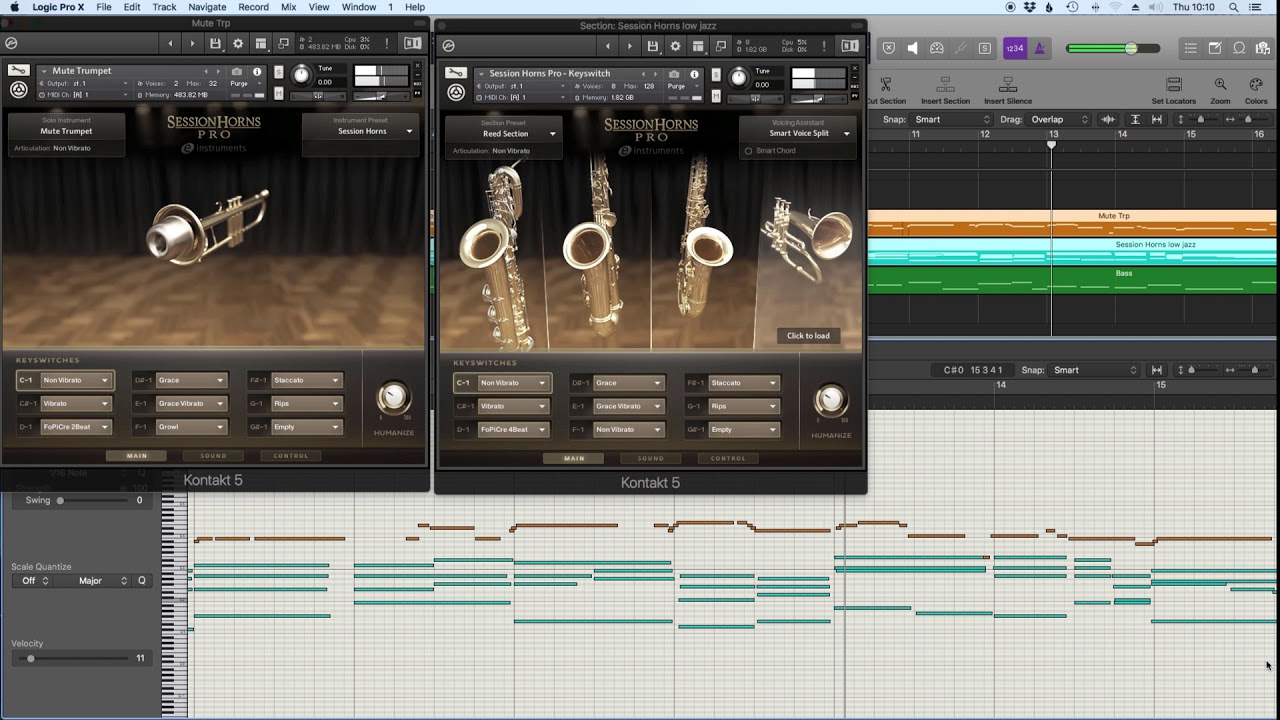Click next-preset arrow in Session Horns Kontakt header

[x=629, y=46]
